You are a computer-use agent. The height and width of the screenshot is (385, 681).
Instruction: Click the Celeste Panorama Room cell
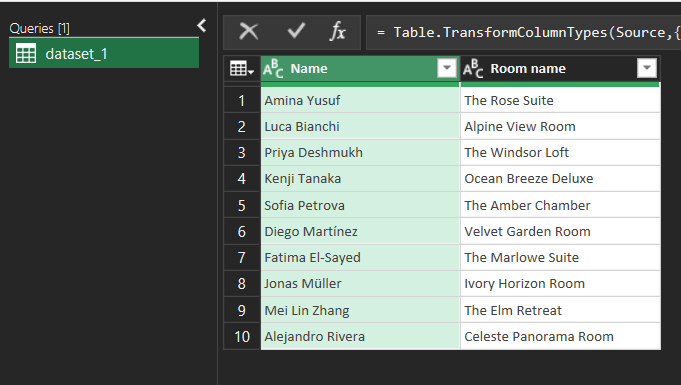(560, 336)
